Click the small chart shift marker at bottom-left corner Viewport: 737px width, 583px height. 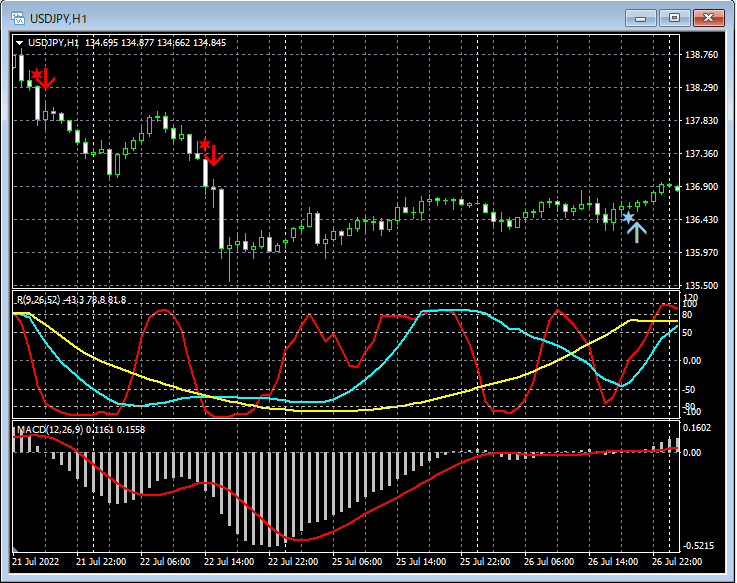(x=16, y=549)
